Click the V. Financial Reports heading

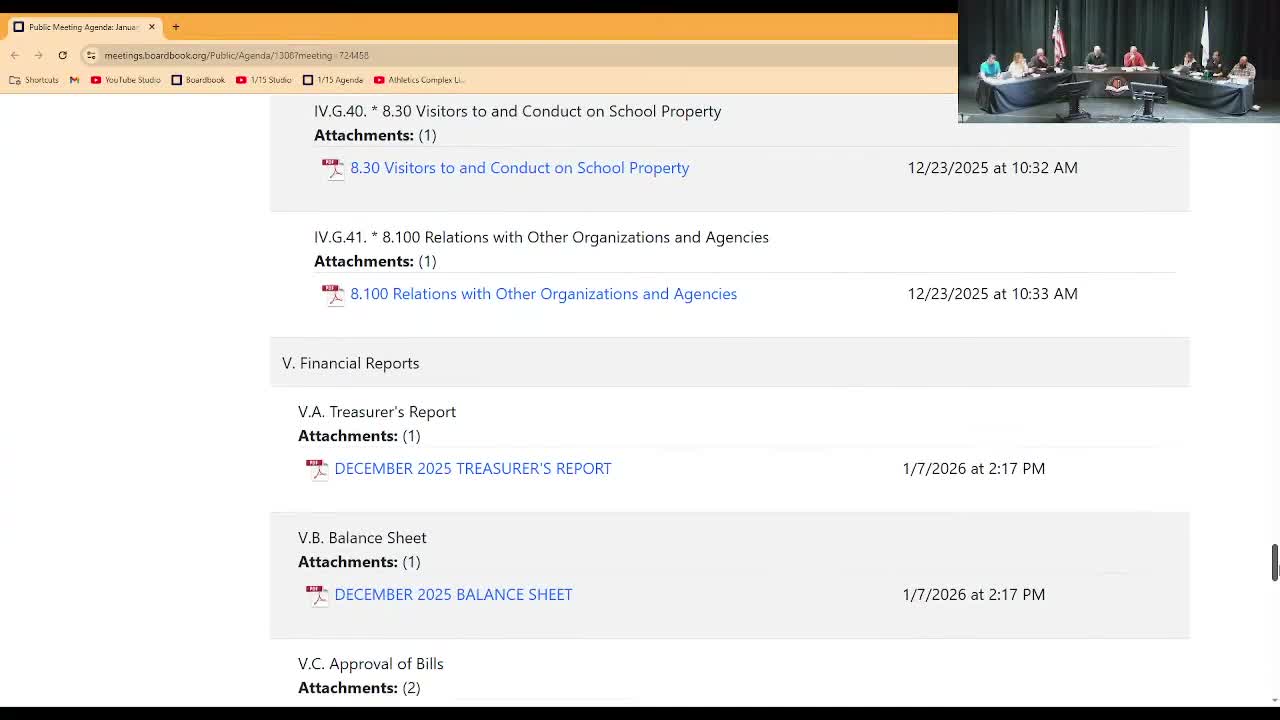coord(350,363)
